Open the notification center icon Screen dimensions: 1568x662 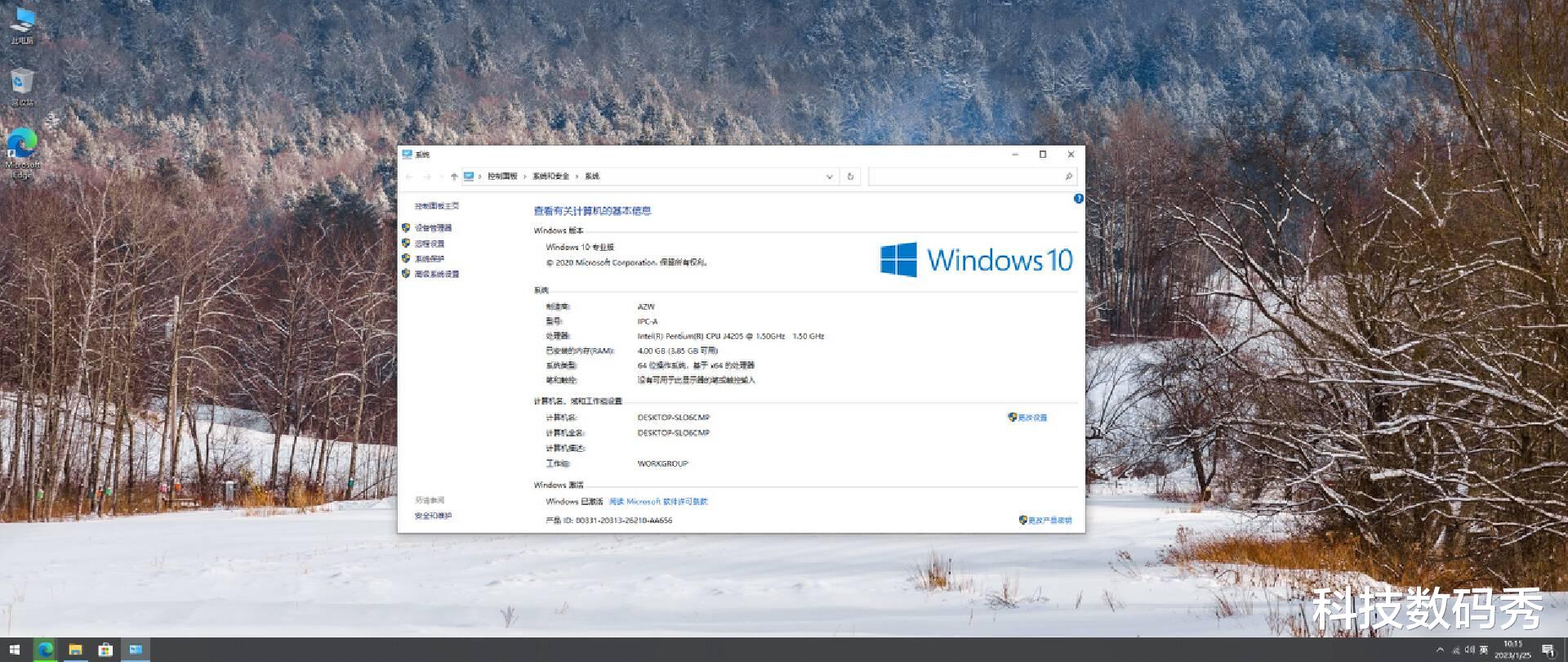click(1548, 651)
